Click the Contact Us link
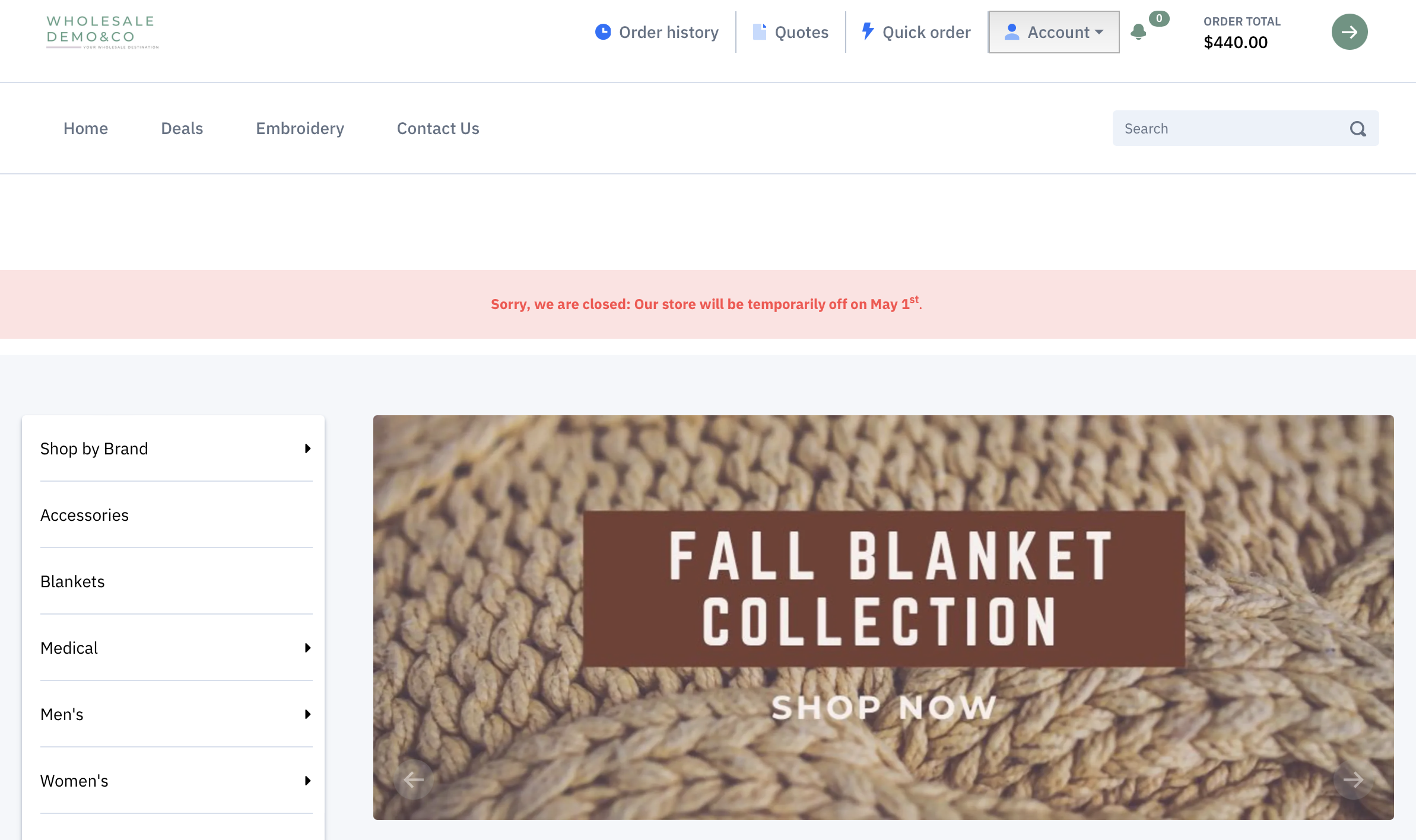The image size is (1416, 840). pyautogui.click(x=437, y=128)
